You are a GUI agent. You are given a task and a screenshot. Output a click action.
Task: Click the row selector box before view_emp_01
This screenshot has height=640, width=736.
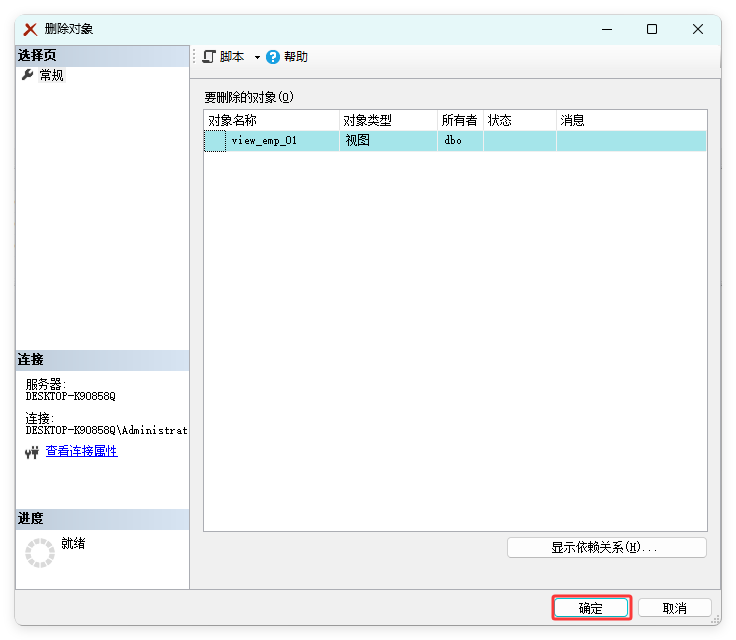coord(215,141)
